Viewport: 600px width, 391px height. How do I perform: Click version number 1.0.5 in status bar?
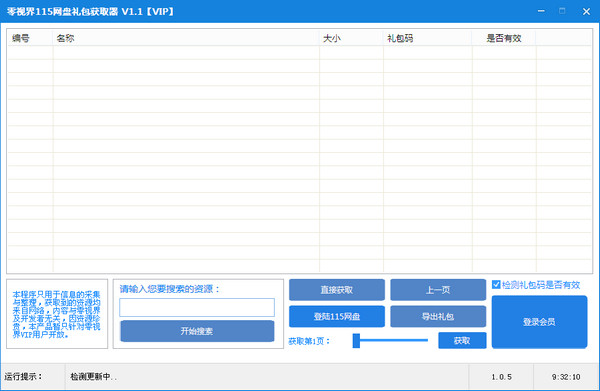coord(501,377)
